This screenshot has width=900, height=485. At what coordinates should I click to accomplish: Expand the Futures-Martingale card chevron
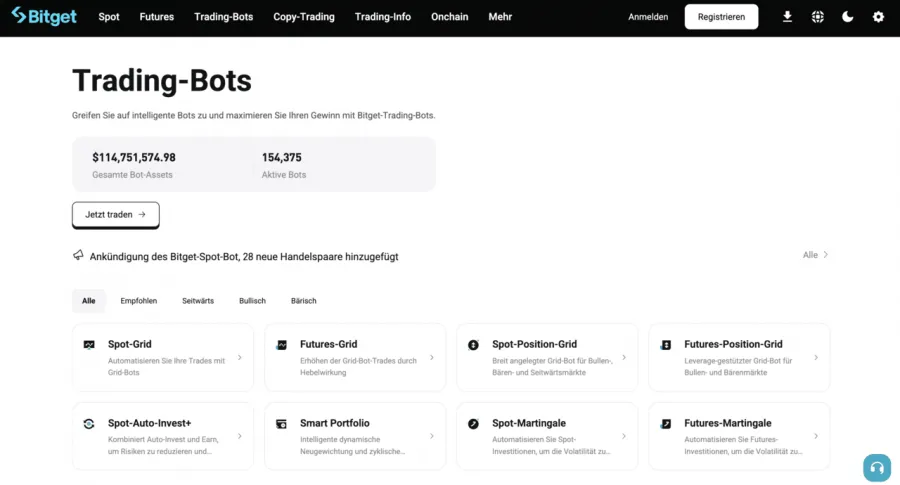816,436
